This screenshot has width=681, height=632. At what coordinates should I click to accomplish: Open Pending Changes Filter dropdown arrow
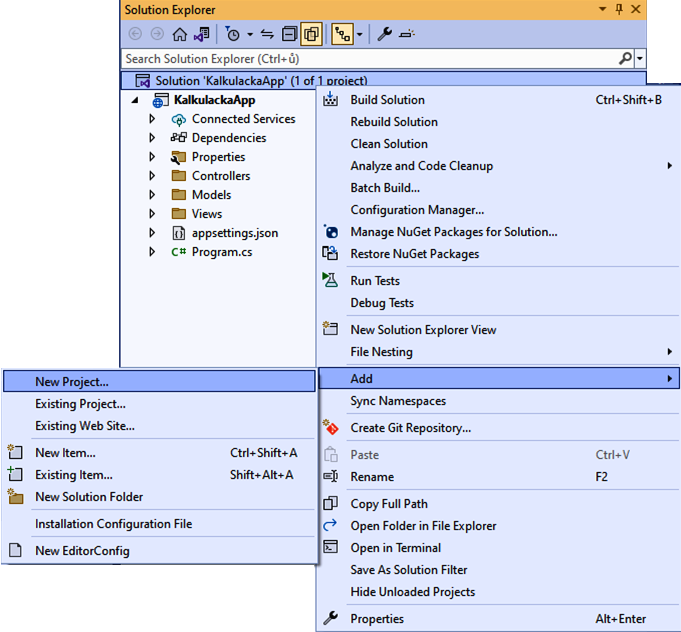[250, 34]
